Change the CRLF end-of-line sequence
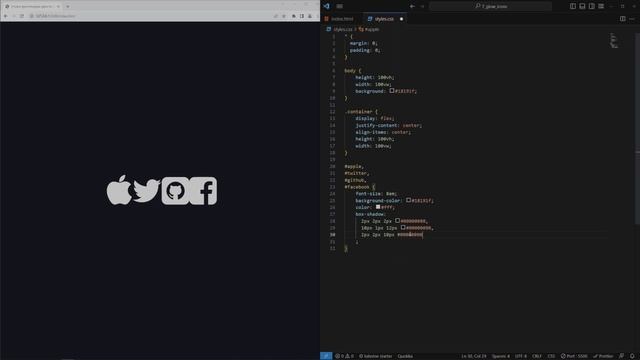Viewport: 640px width, 360px height. 537,356
